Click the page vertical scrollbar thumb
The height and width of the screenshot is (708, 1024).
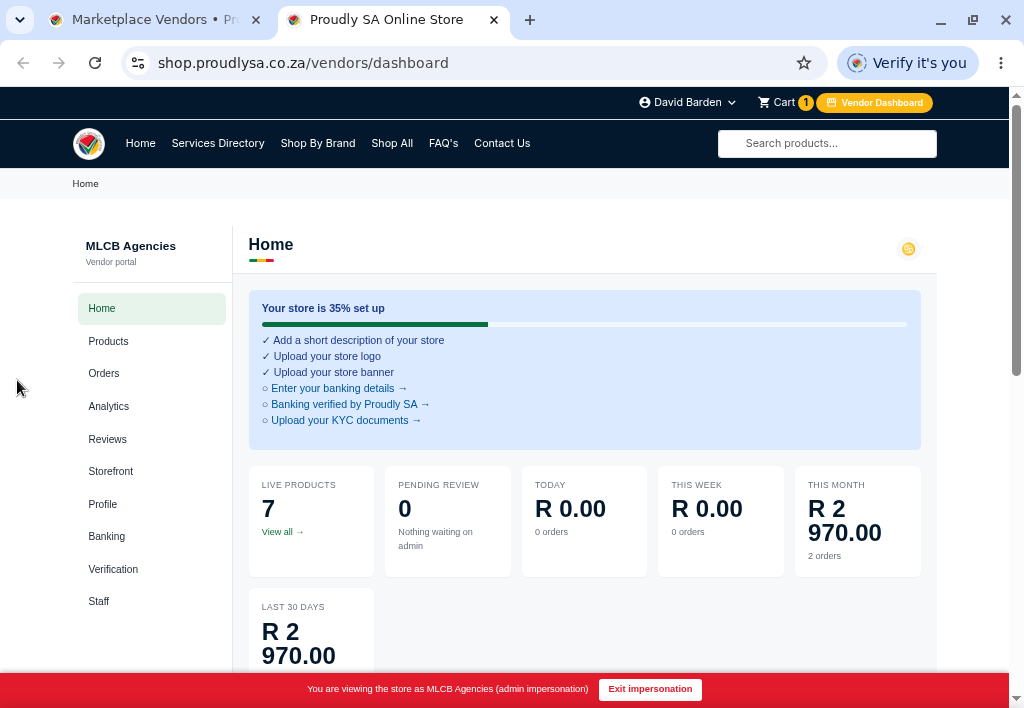pos(1016,240)
